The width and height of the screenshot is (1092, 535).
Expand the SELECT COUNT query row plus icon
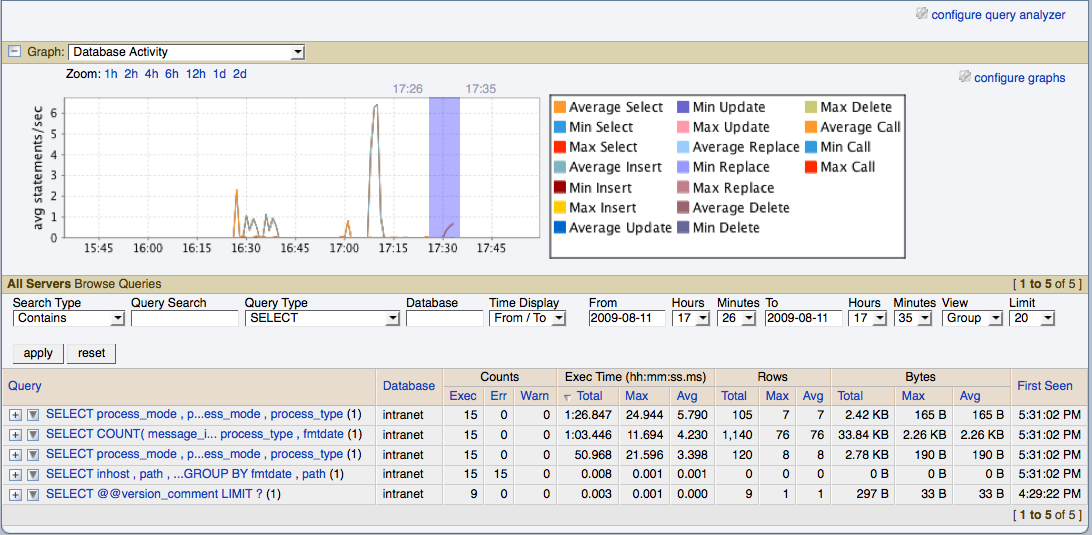click(15, 435)
